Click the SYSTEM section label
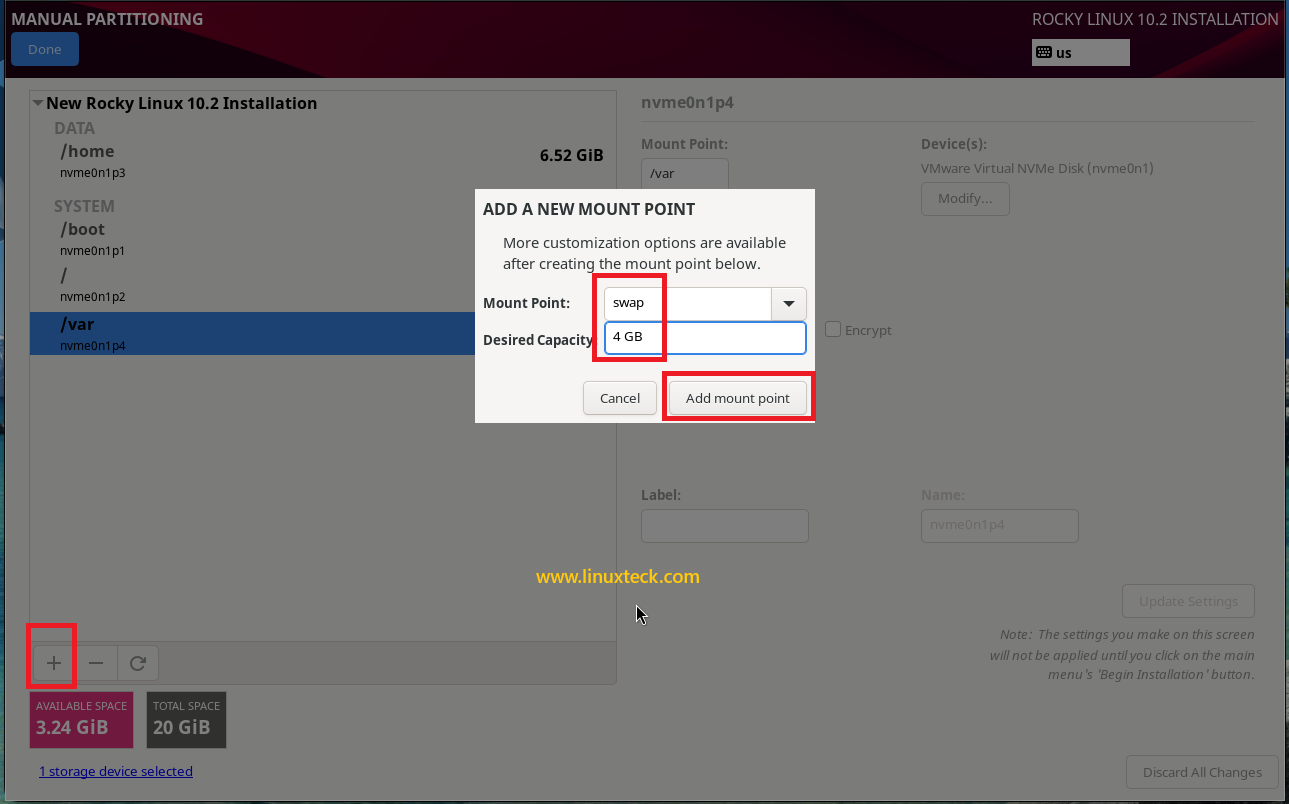Image resolution: width=1289 pixels, height=804 pixels. [x=84, y=206]
